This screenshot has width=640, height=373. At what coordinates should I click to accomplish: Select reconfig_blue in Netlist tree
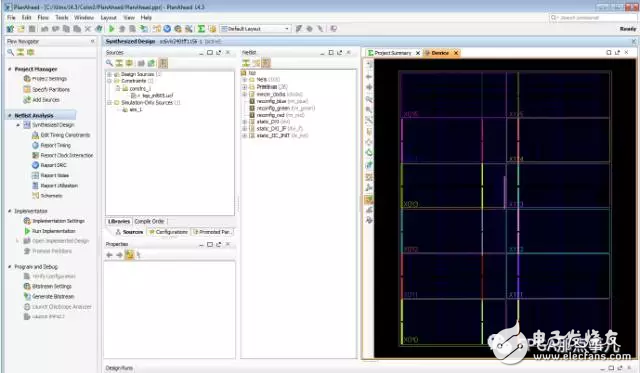(271, 101)
